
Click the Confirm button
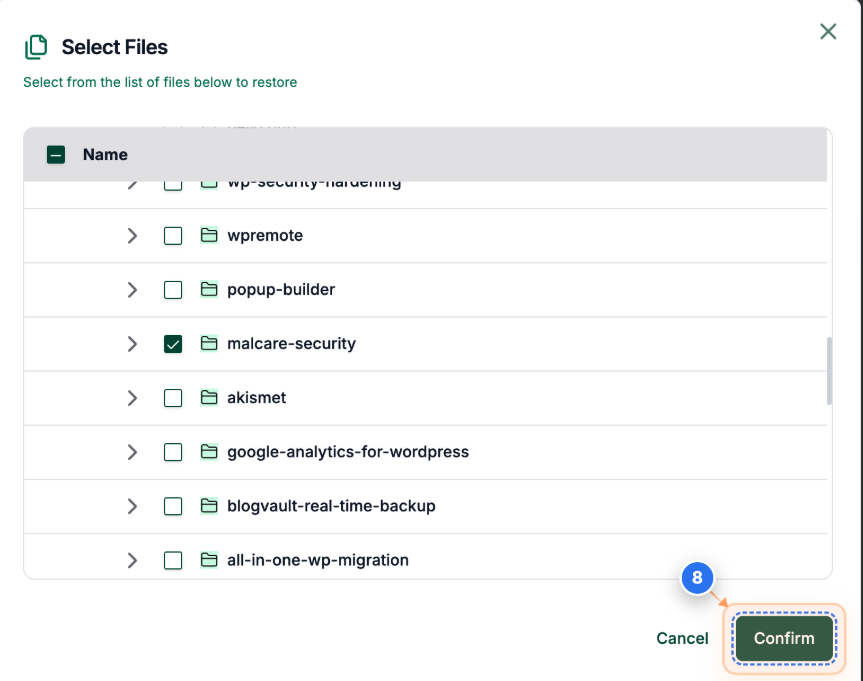(x=784, y=638)
